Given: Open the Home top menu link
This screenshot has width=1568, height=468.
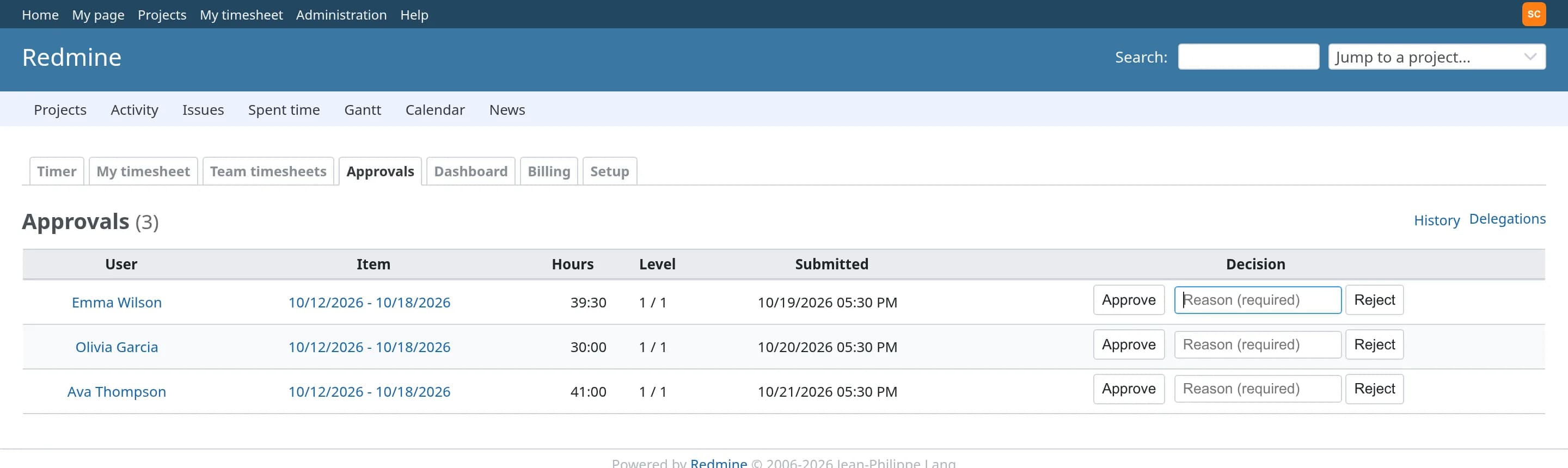Looking at the screenshot, I should click(x=40, y=15).
